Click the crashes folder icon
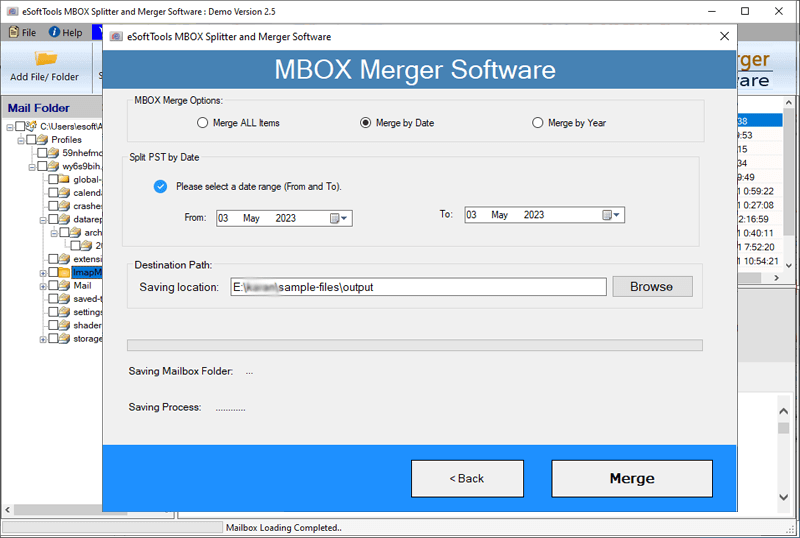This screenshot has height=538, width=800. (64, 206)
